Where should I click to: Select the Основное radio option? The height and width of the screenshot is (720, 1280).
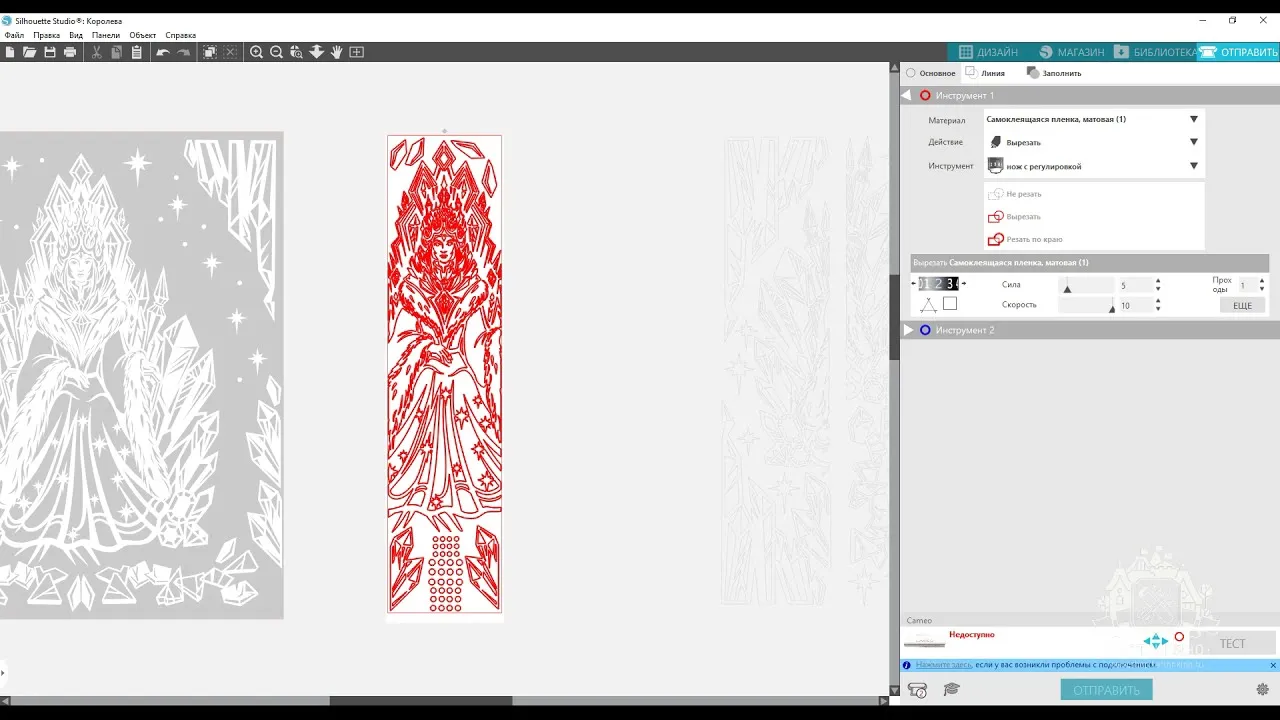click(x=931, y=73)
